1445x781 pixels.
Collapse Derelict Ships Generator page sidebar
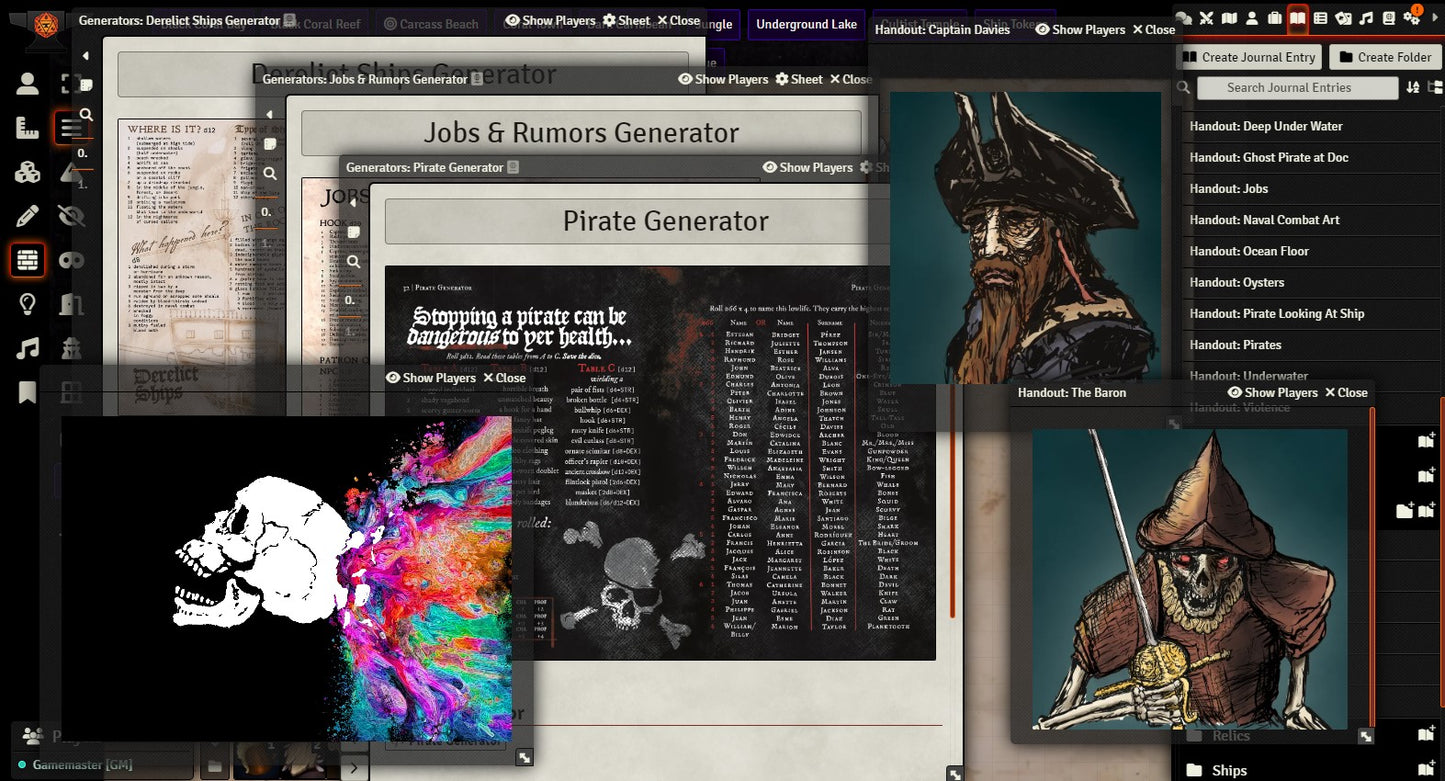pos(86,56)
